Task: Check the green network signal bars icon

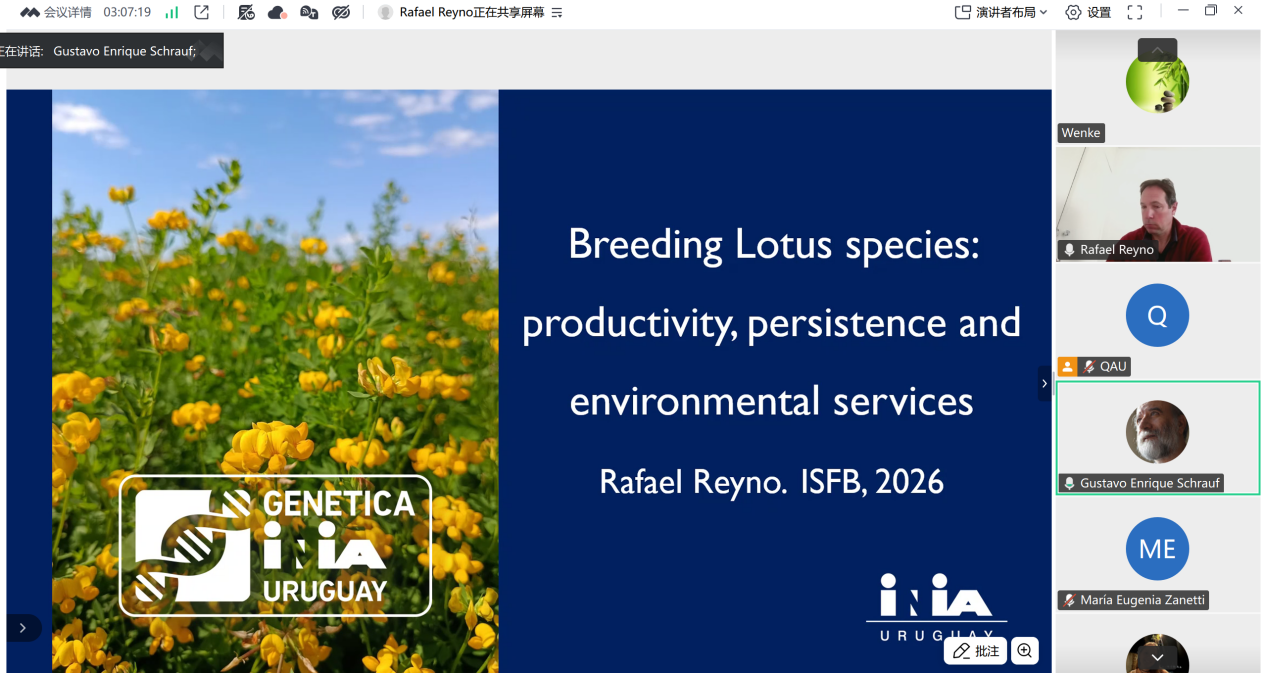Action: (172, 12)
